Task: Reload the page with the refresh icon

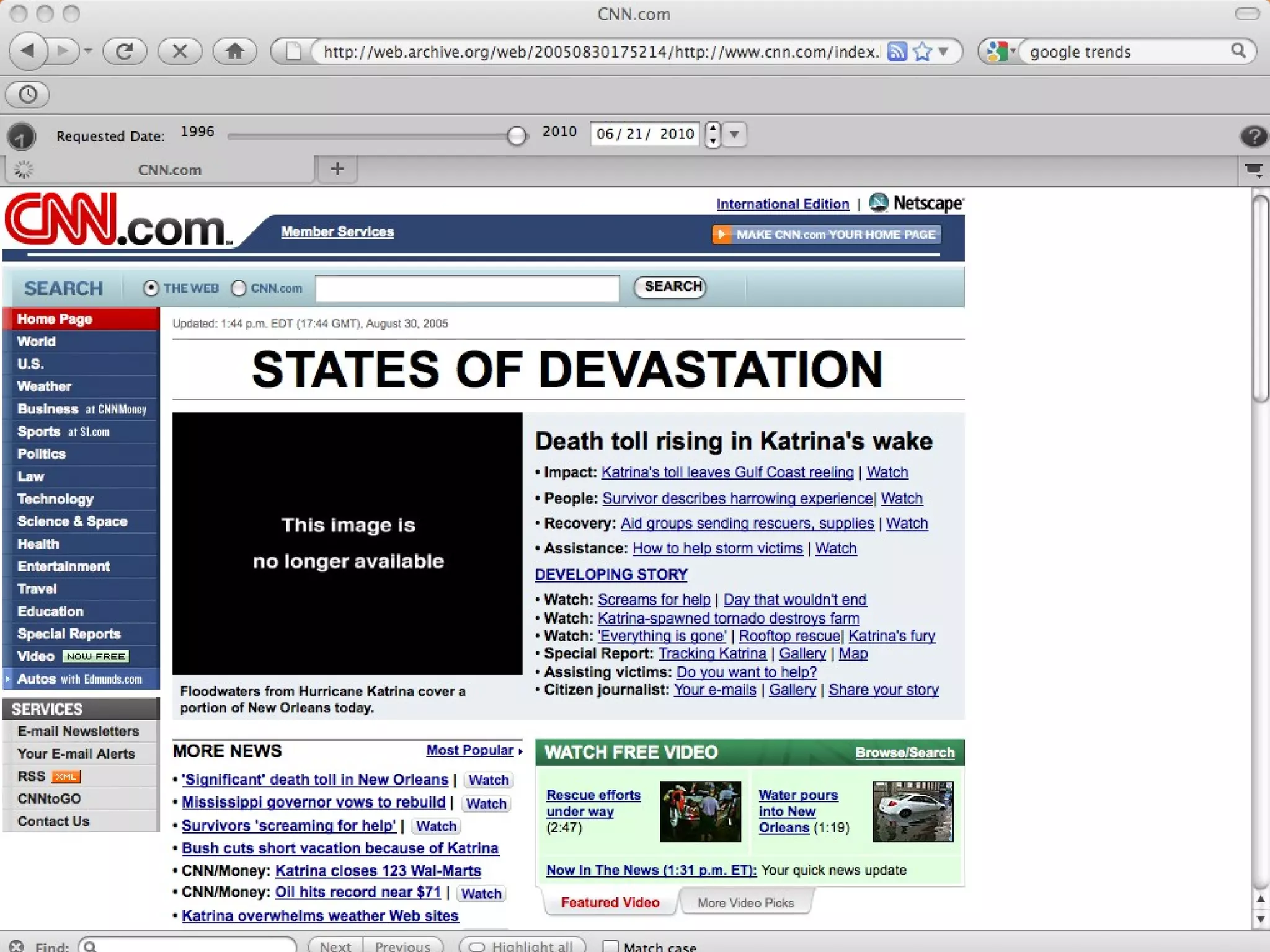Action: click(x=125, y=51)
